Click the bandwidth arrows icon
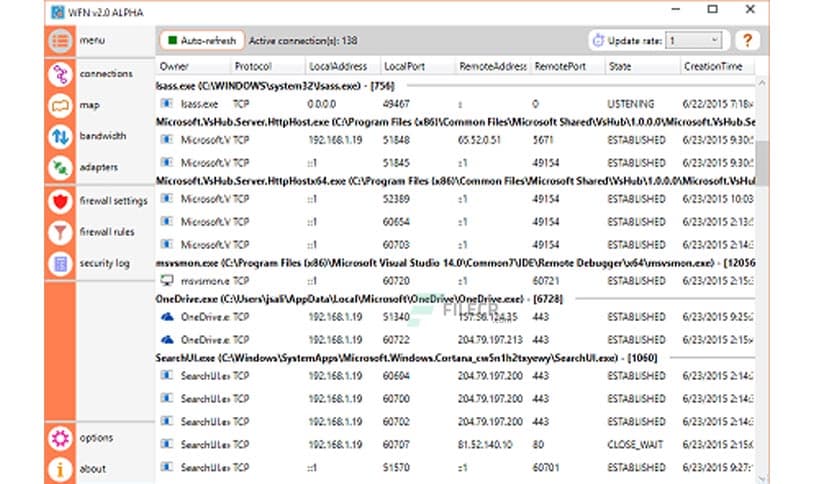836x484 pixels. (60, 136)
